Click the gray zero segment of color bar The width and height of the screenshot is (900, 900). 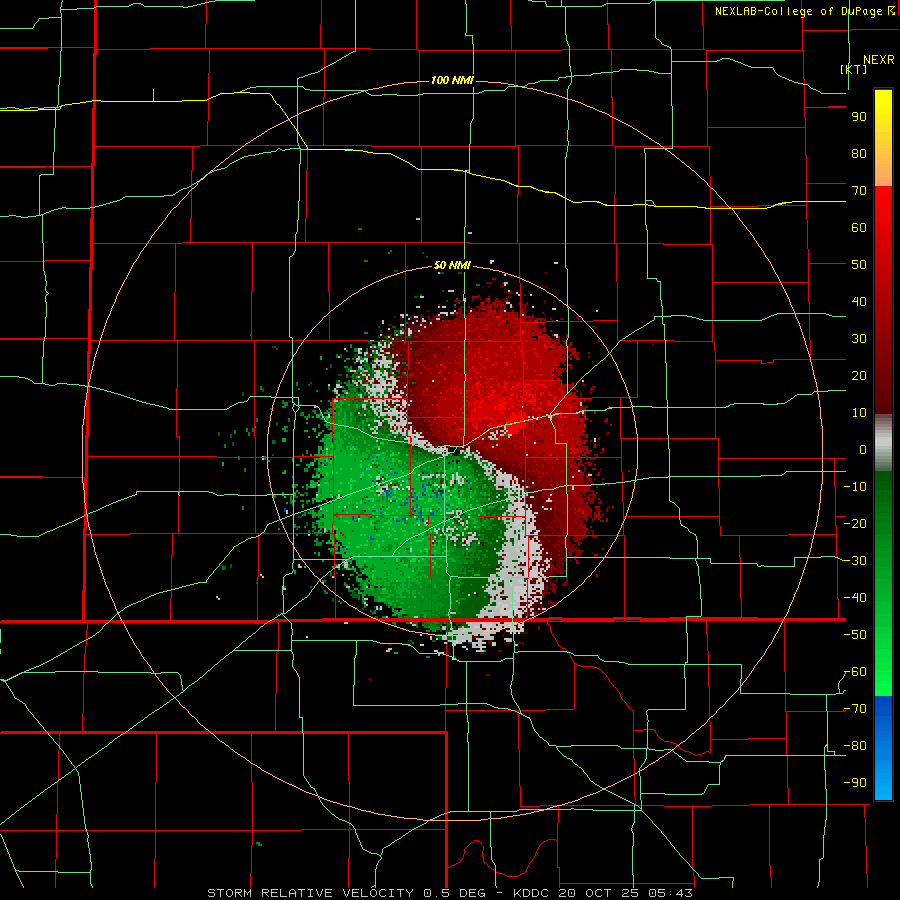click(883, 442)
